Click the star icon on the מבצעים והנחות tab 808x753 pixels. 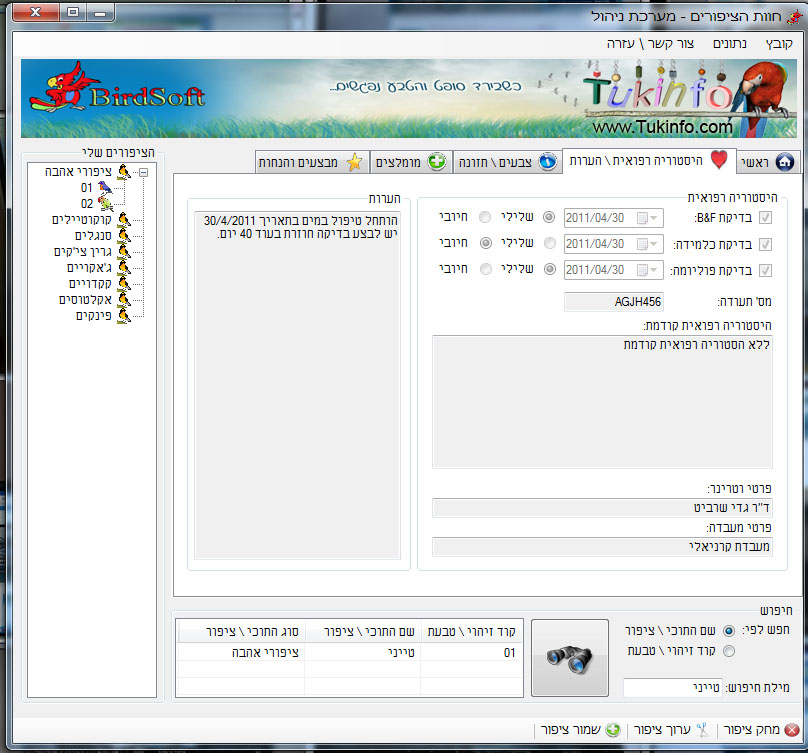pyautogui.click(x=353, y=162)
